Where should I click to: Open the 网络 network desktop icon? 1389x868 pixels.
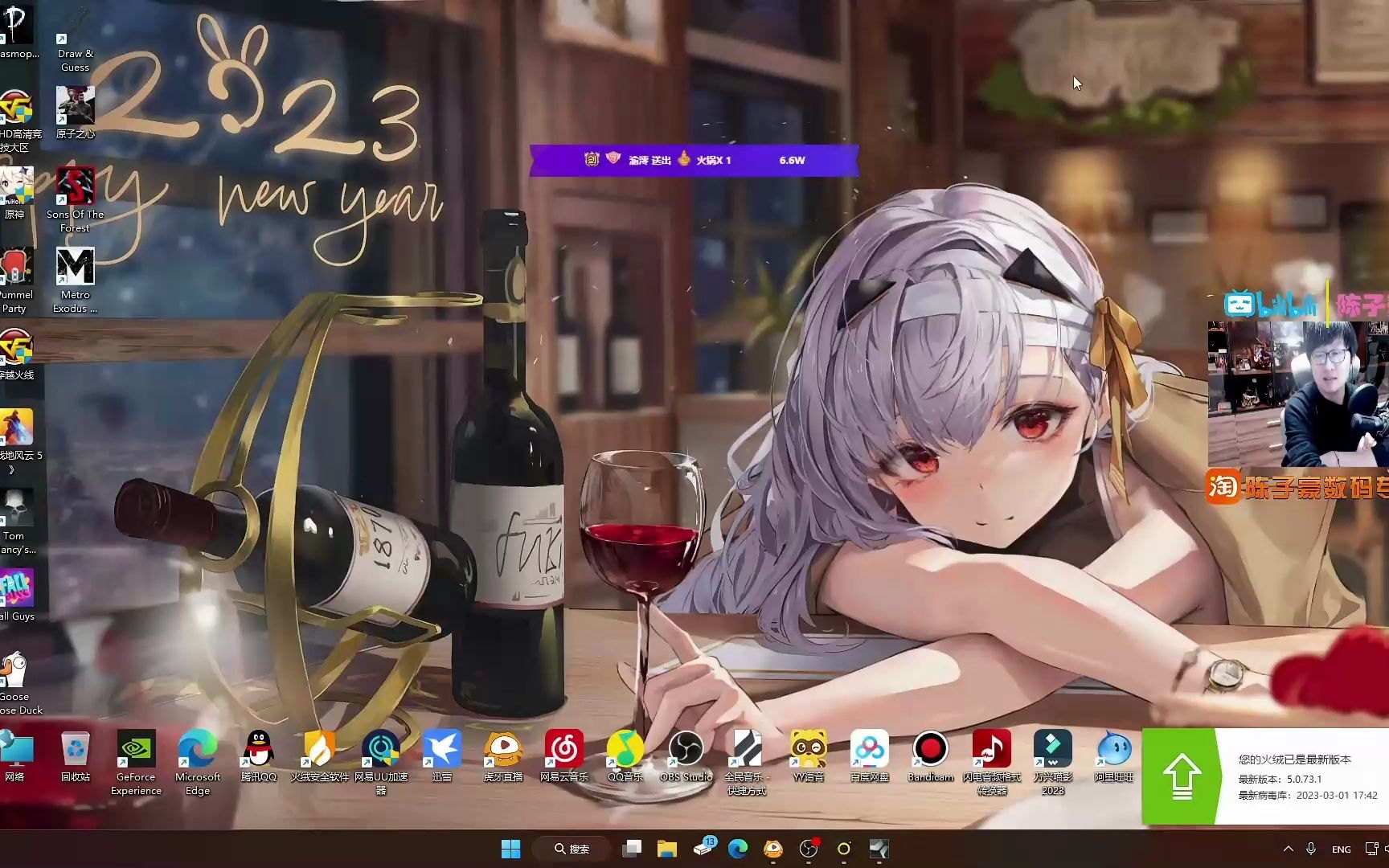click(x=15, y=755)
